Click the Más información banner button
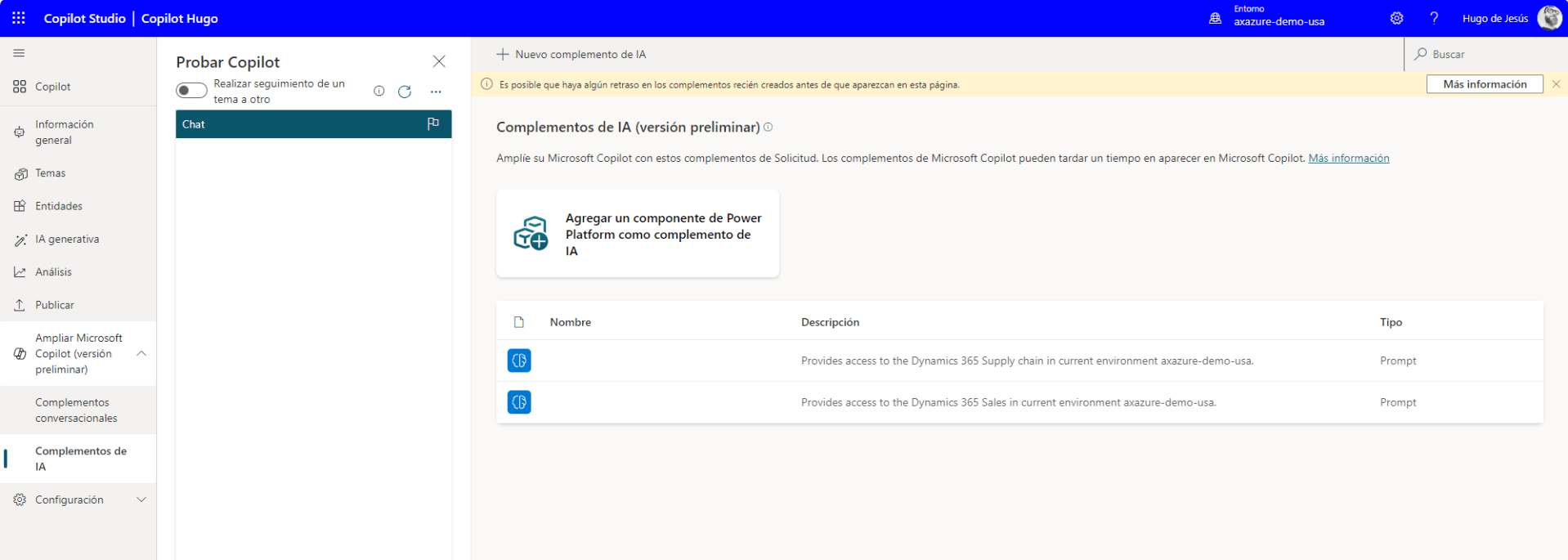Screen dimensions: 1568x560 (1484, 84)
